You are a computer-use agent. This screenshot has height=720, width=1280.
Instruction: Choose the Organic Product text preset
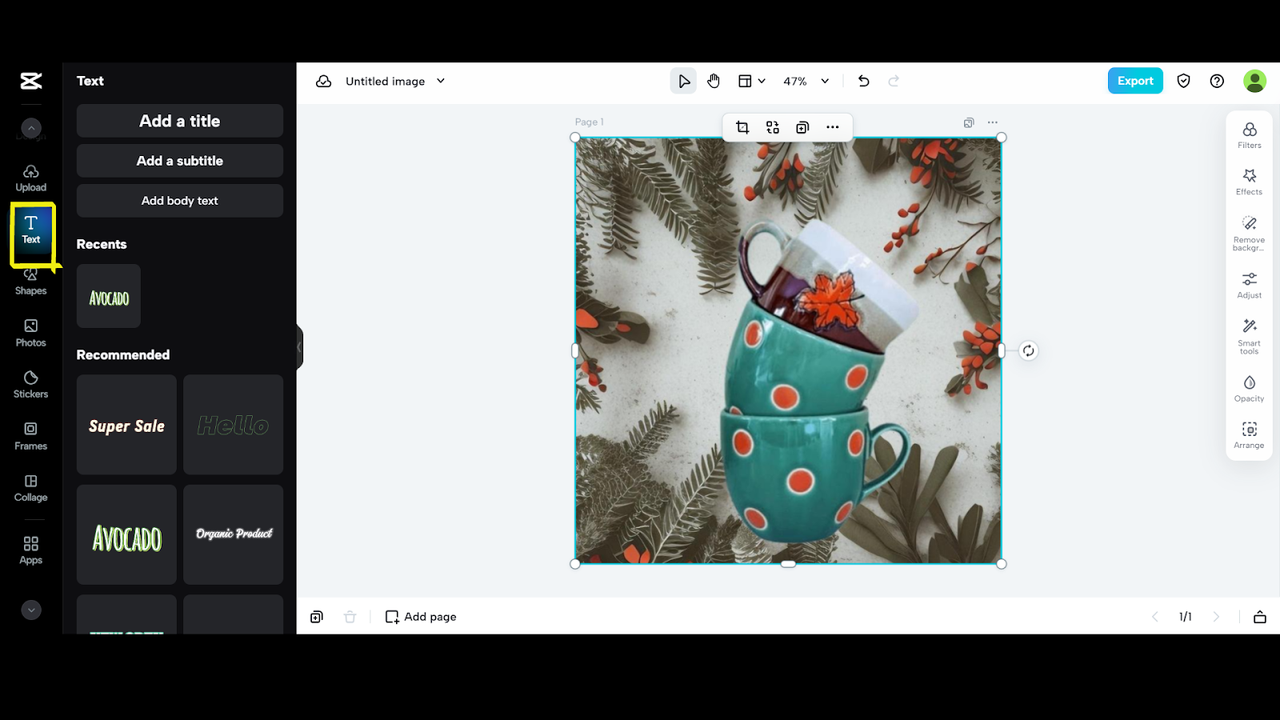[x=233, y=535]
